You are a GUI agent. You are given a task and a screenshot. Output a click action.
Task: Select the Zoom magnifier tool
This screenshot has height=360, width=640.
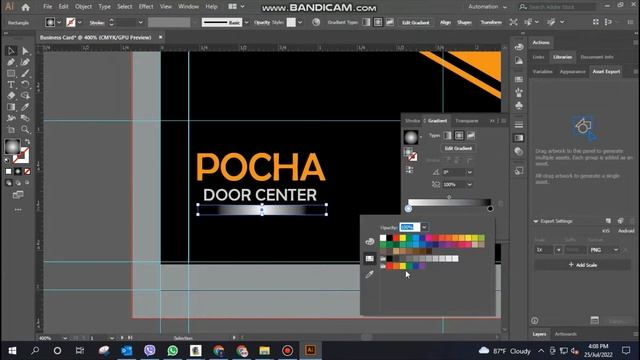coord(25,129)
